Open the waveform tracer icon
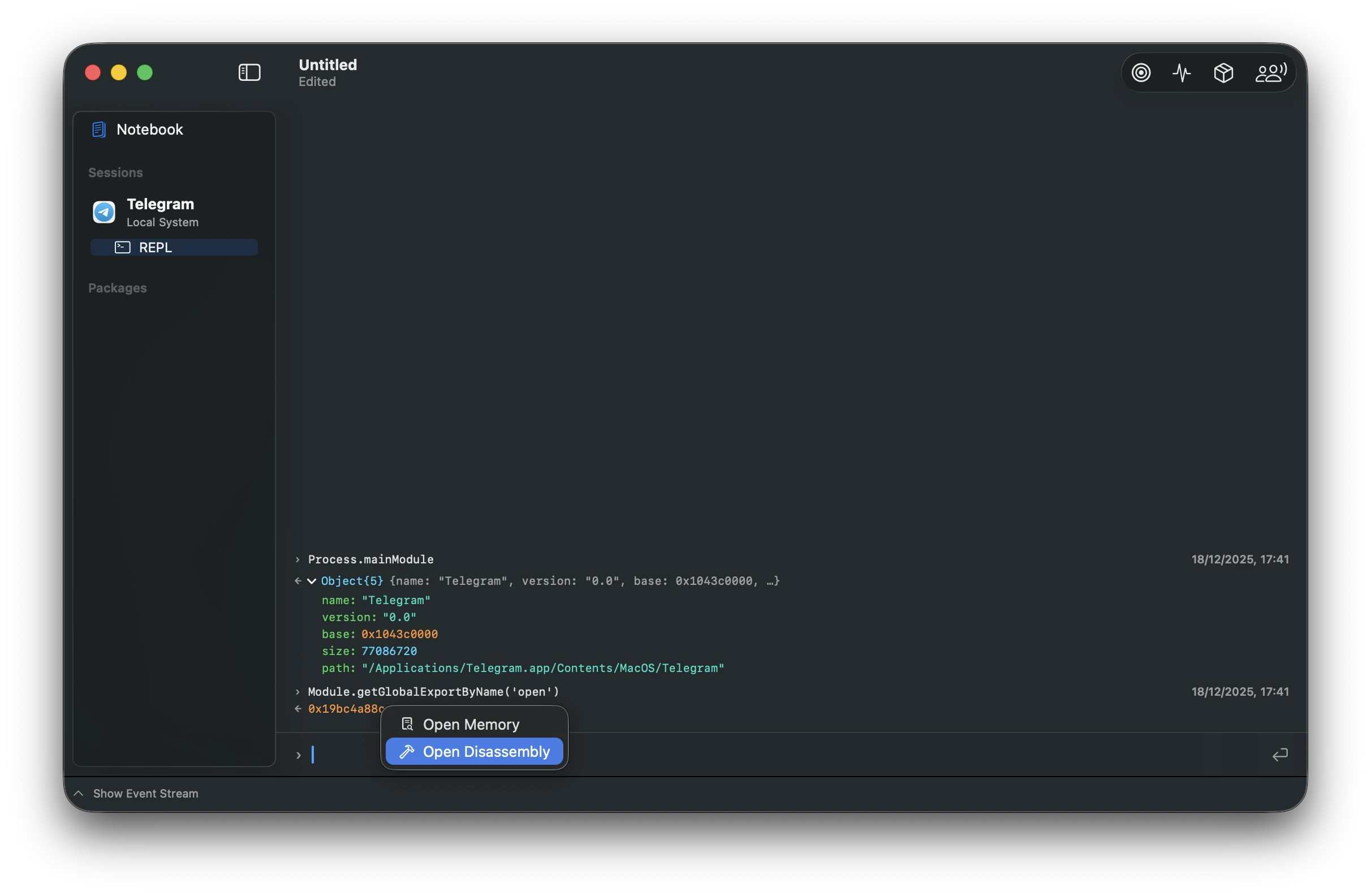 tap(1182, 72)
